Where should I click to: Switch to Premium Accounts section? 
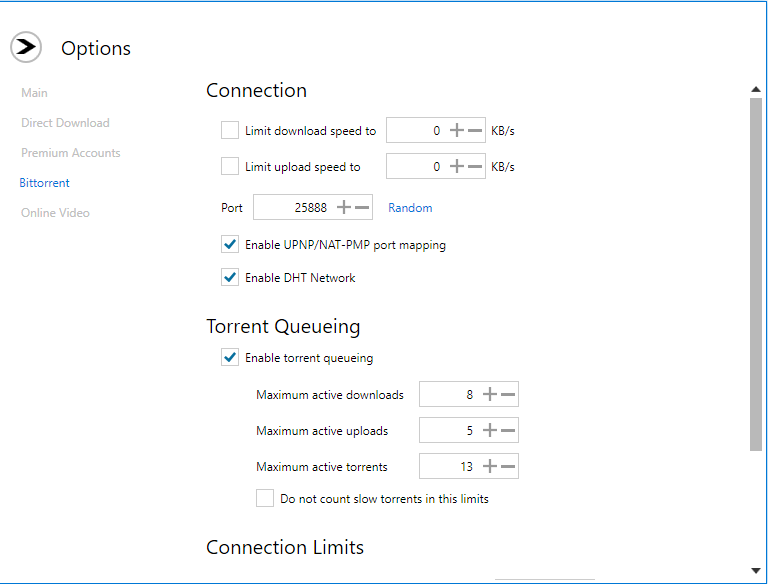(71, 153)
